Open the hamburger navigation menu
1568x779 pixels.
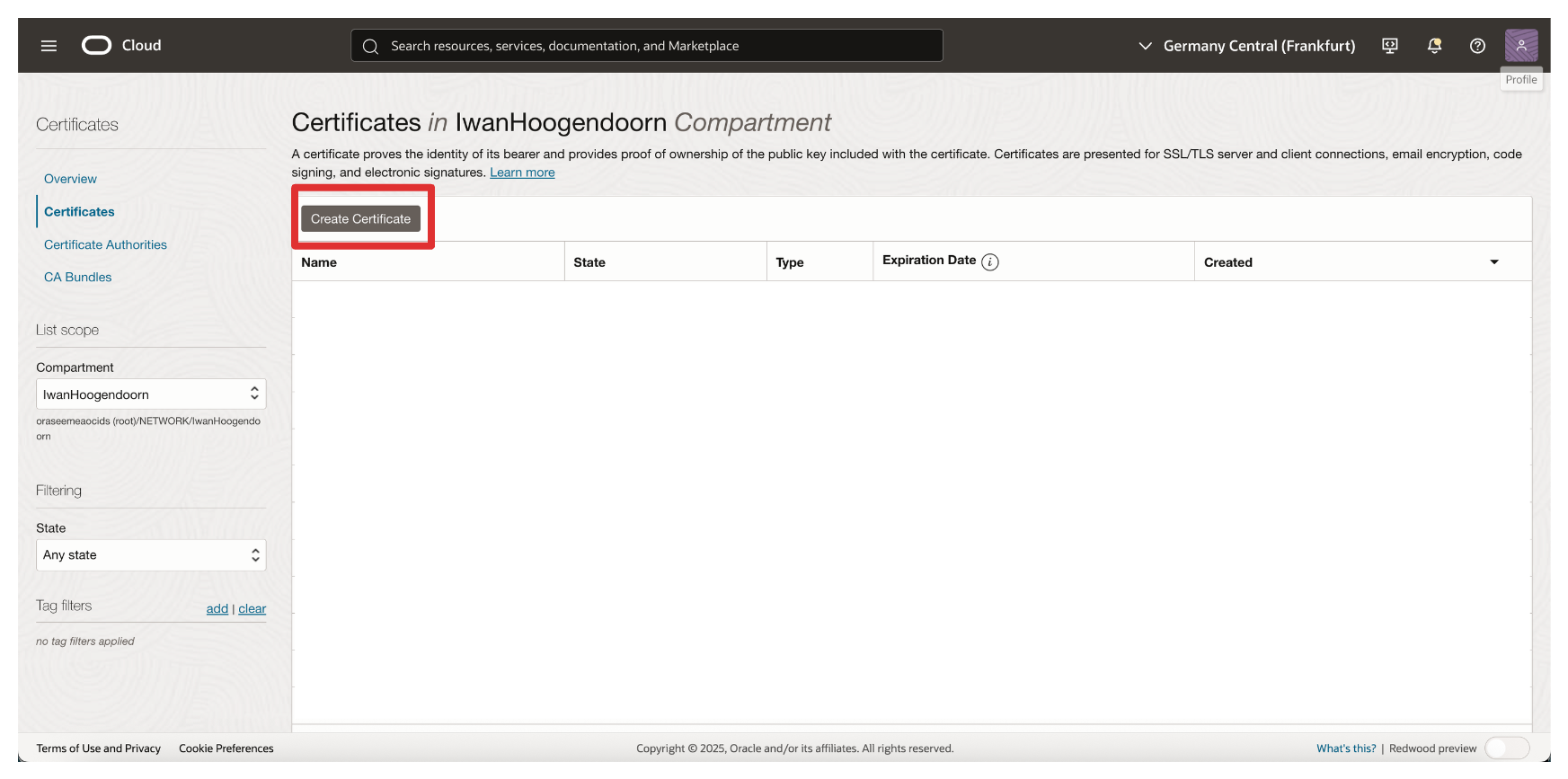(x=49, y=46)
